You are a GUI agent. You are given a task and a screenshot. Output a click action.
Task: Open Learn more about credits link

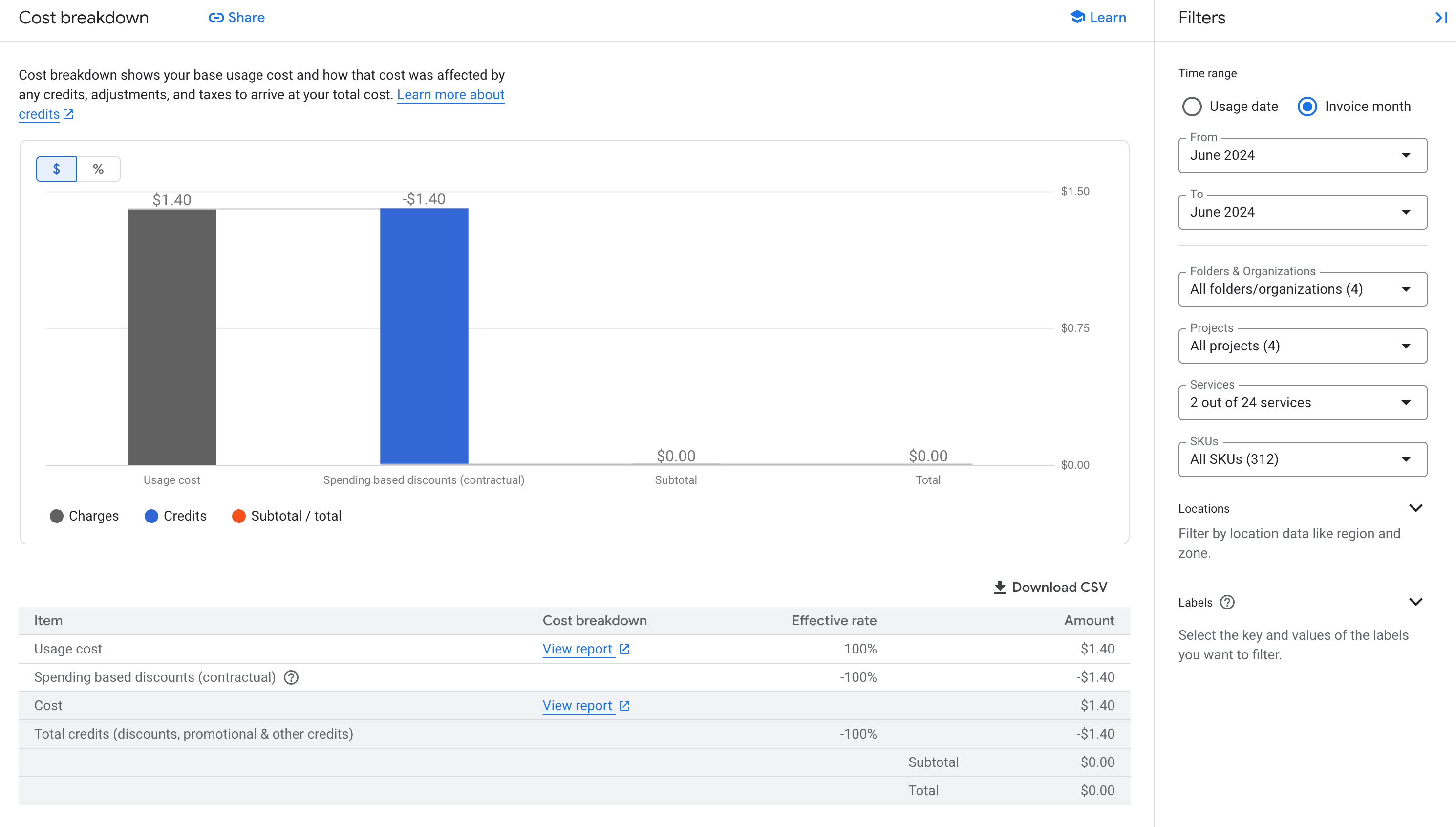coord(450,95)
